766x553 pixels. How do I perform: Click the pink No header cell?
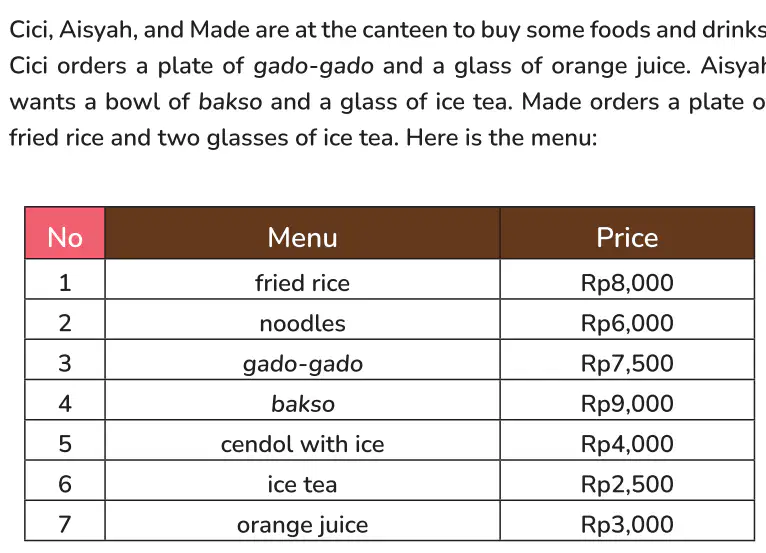(64, 233)
